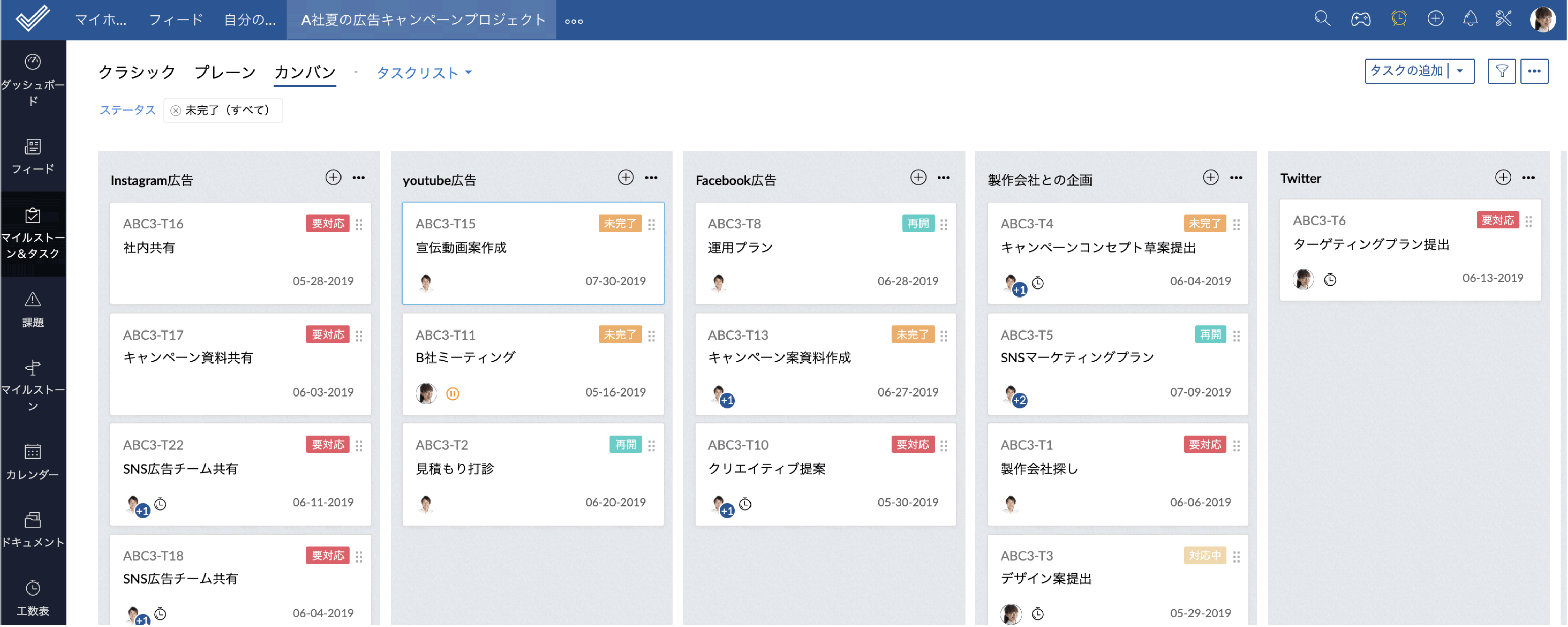Screen dimensions: 1568x627
Task: Open youtube広告 column options menu
Action: pos(652,178)
